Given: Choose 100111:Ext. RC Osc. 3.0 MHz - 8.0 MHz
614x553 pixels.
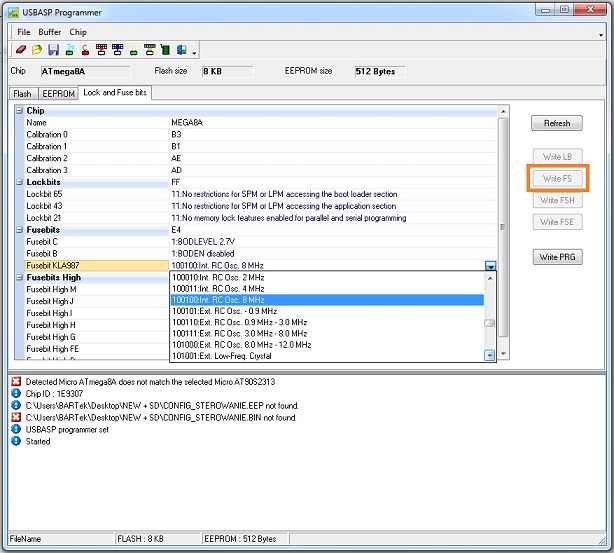Looking at the screenshot, I should point(327,334).
